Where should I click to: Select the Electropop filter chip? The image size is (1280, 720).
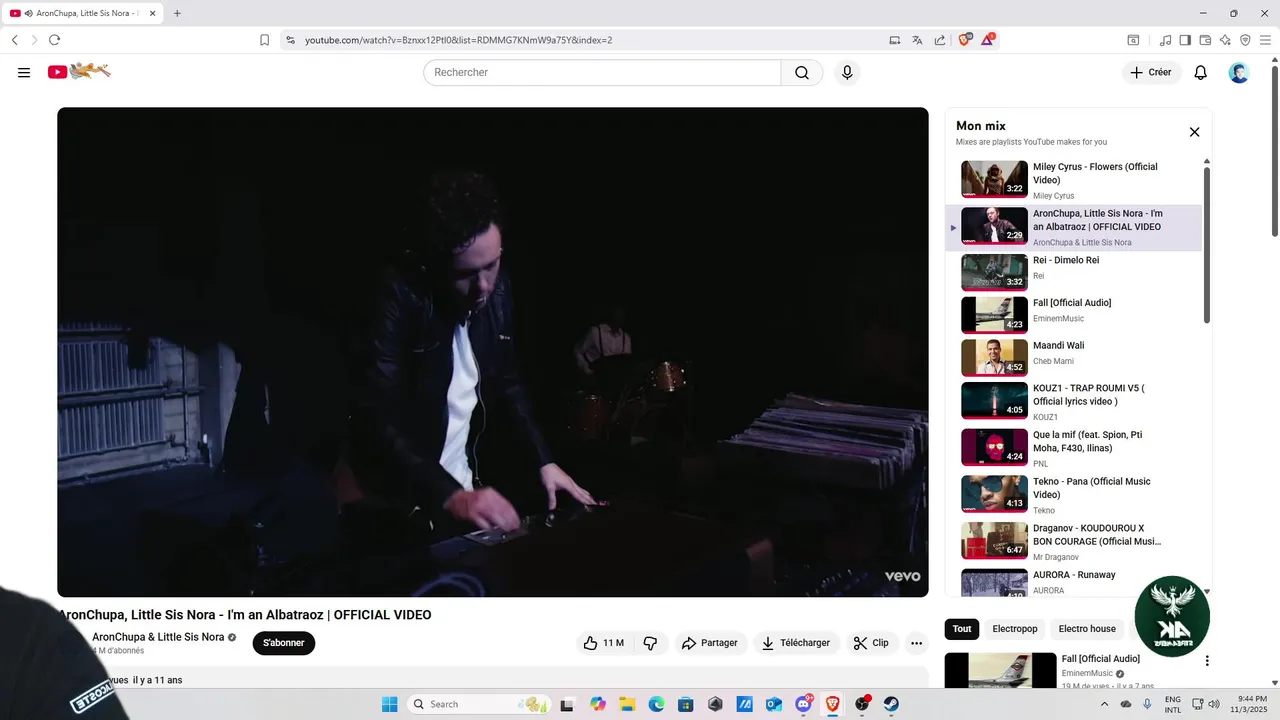(1015, 629)
